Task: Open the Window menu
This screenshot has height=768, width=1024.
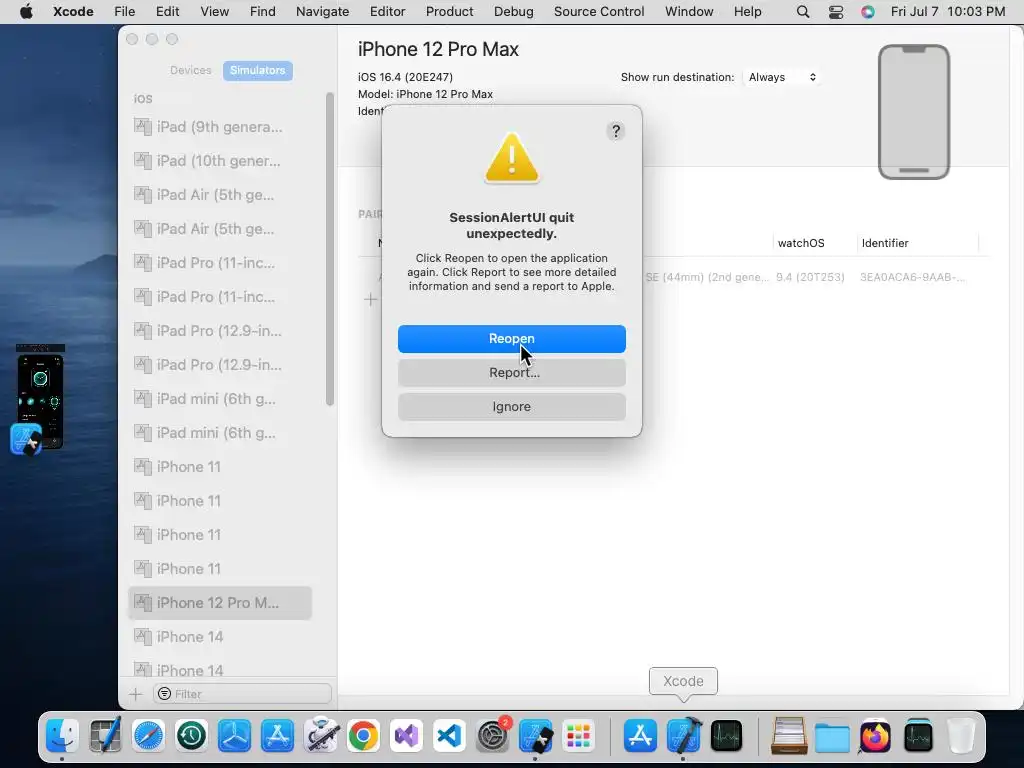Action: tap(689, 12)
